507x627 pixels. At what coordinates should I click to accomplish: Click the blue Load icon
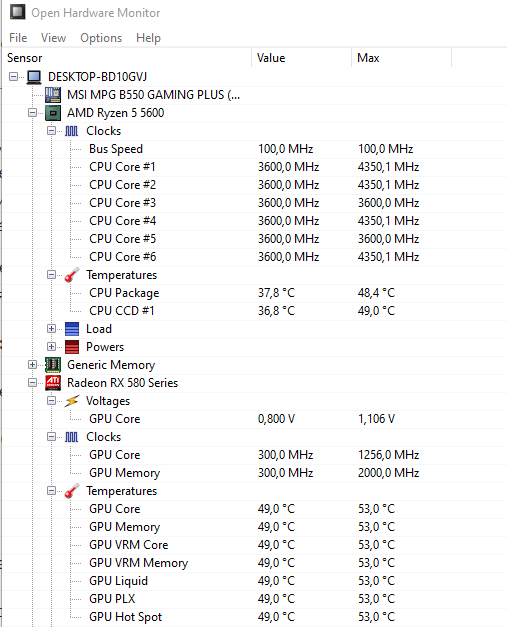click(72, 329)
